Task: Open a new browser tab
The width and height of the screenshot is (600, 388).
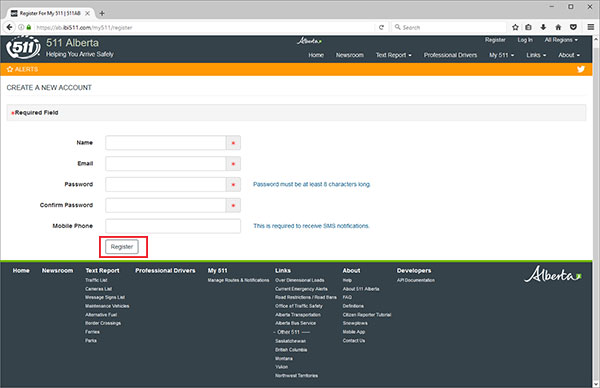Action: click(x=102, y=13)
